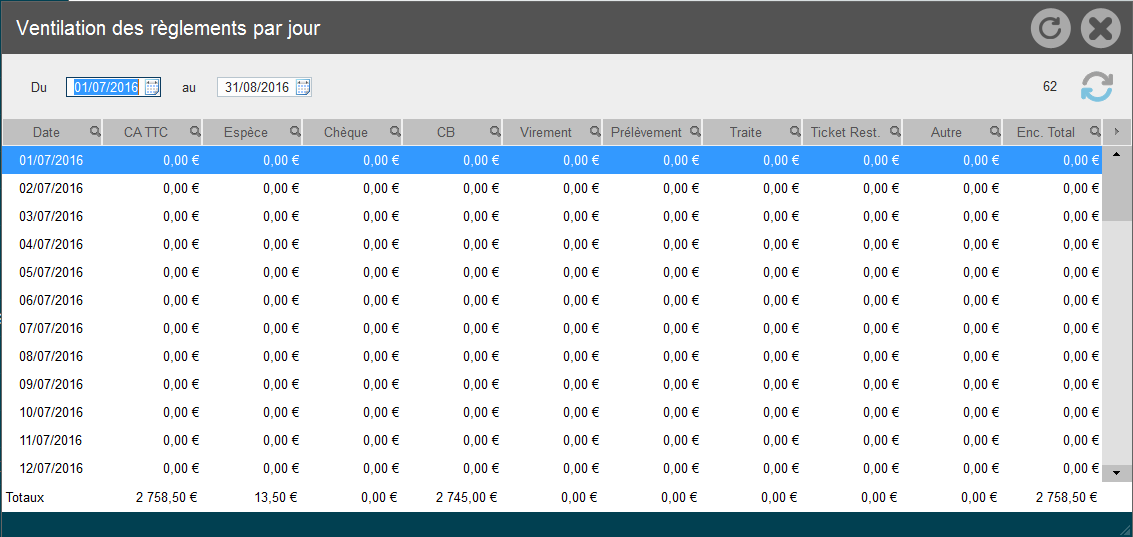1133x537 pixels.
Task: Click the 2 745,00 € CB total
Action: coord(467,497)
